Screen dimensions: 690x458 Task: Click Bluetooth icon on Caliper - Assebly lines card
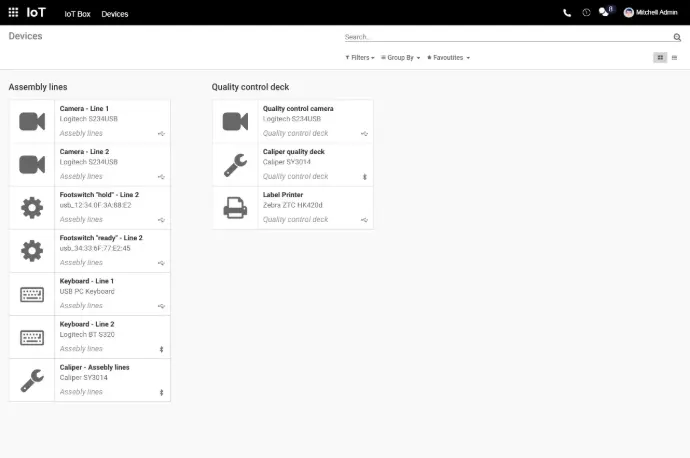pyautogui.click(x=161, y=392)
